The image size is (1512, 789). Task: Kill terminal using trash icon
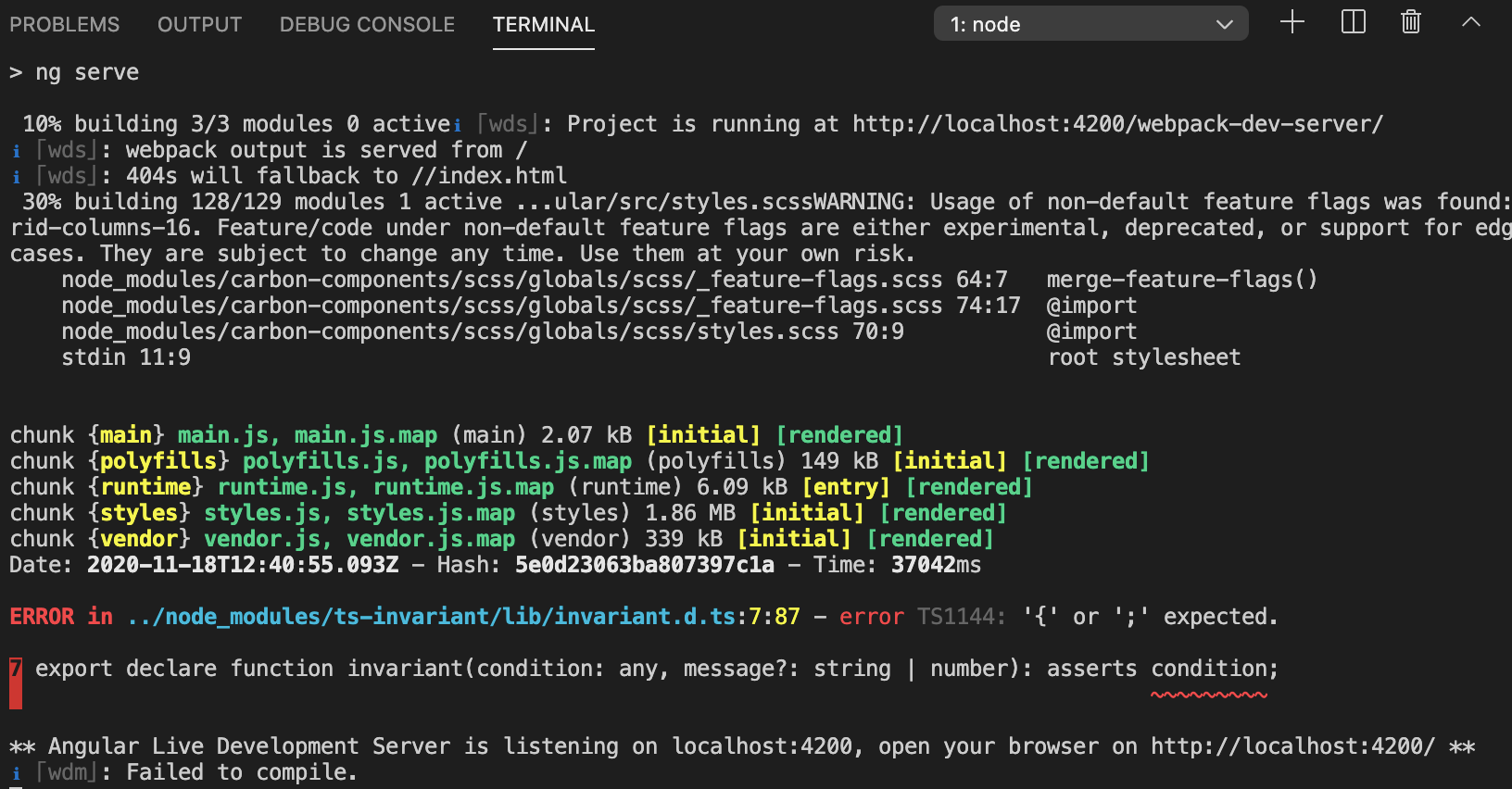1410,22
